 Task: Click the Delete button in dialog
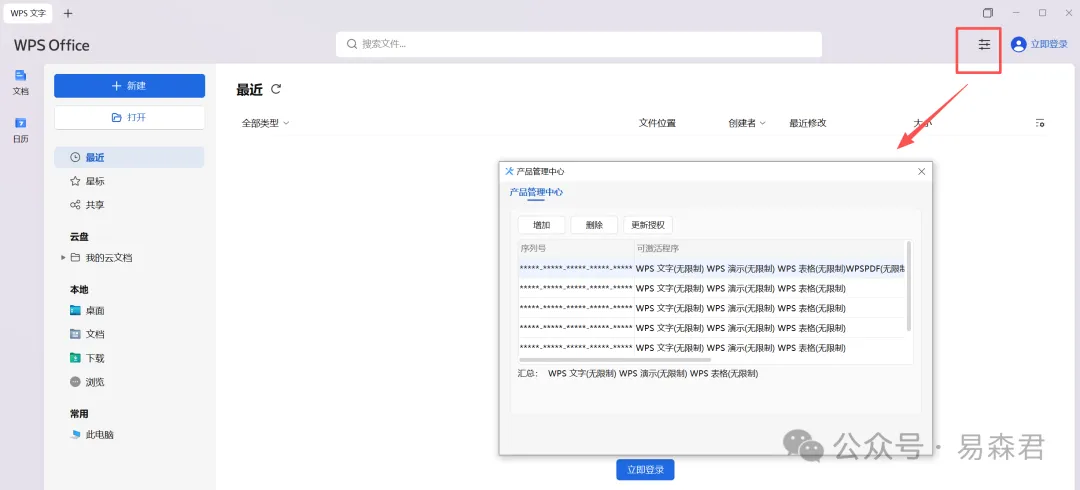[594, 225]
